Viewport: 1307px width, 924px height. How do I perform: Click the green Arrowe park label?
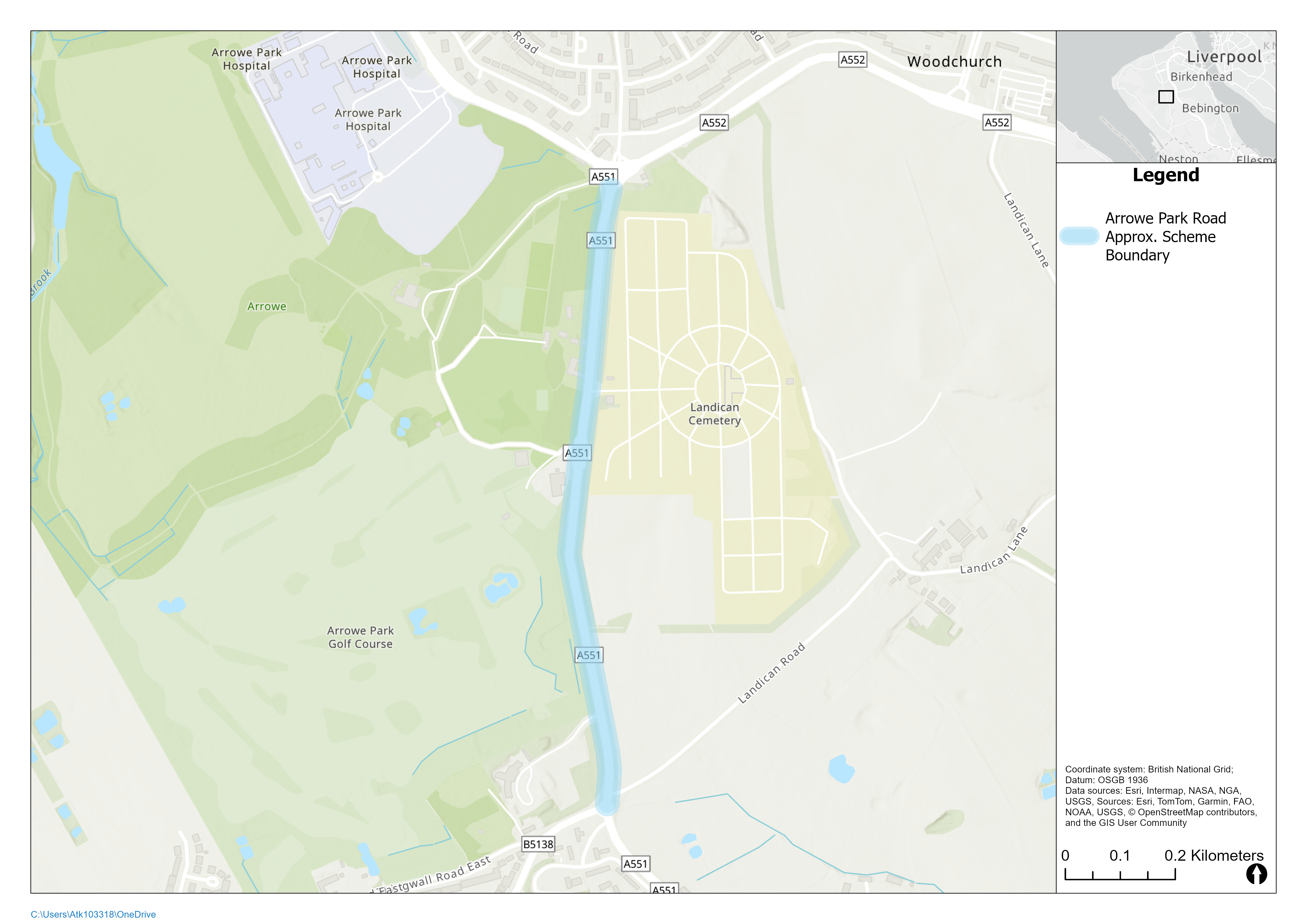[266, 306]
